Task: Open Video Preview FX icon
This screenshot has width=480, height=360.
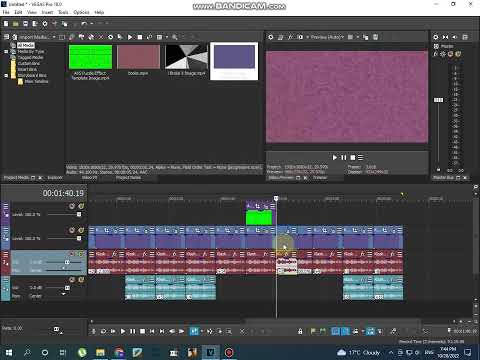Action: [290, 37]
